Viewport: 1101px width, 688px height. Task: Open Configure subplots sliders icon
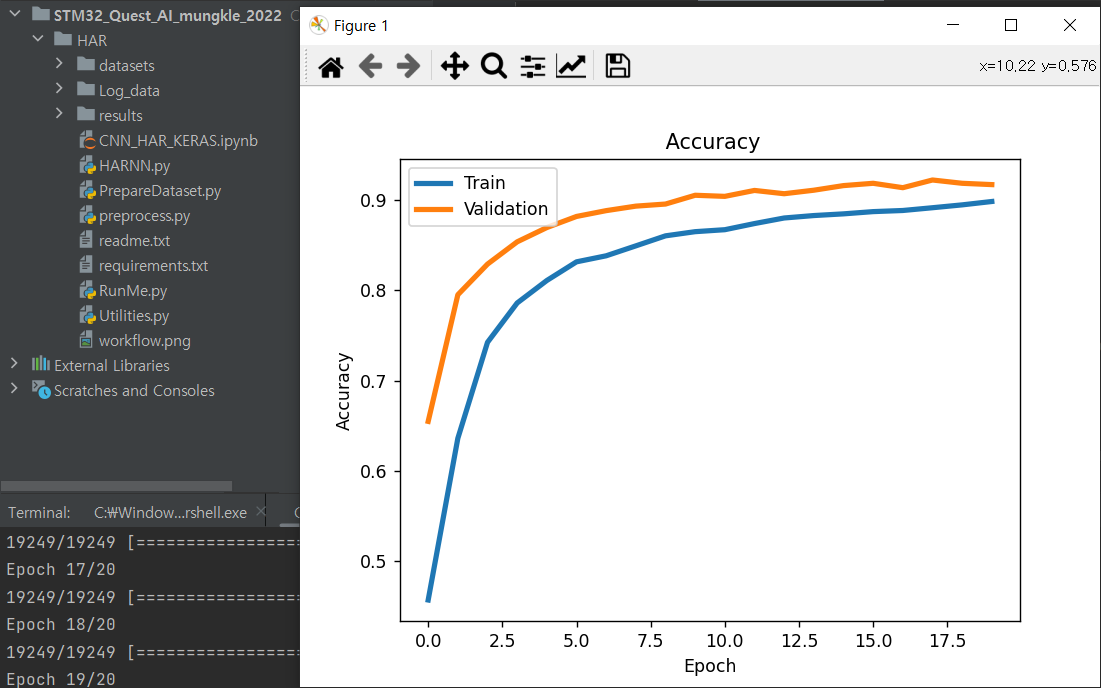[x=533, y=67]
